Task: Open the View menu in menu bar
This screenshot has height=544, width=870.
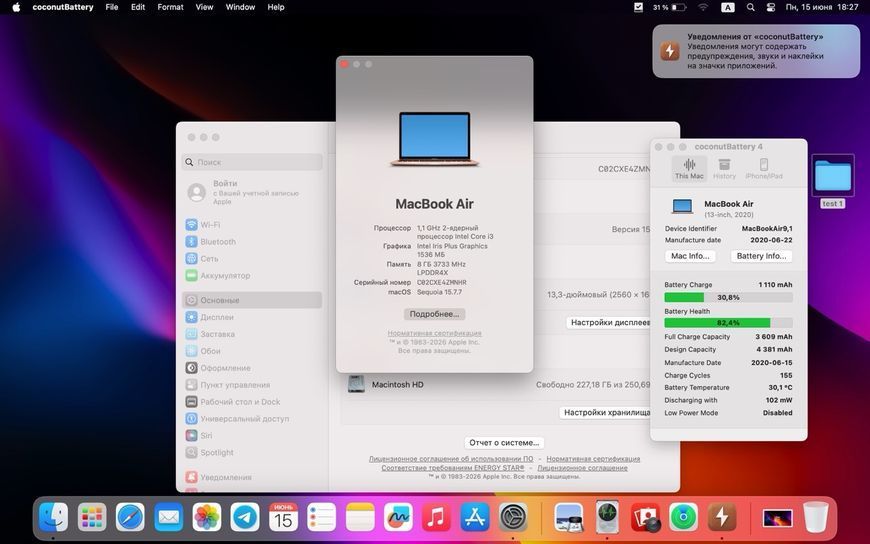Action: click(204, 7)
